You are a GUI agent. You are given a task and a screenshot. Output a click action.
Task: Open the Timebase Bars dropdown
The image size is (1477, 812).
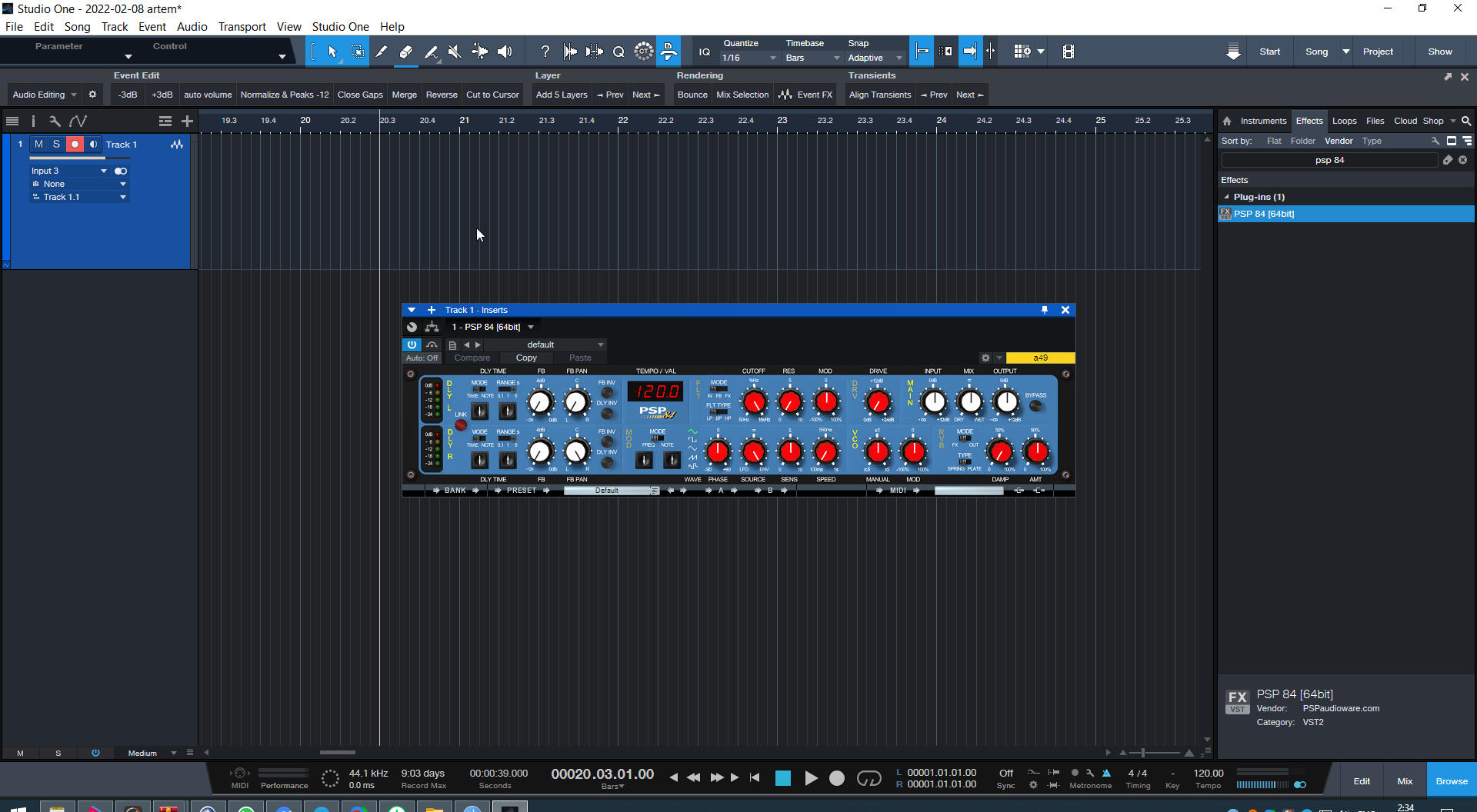click(x=812, y=58)
